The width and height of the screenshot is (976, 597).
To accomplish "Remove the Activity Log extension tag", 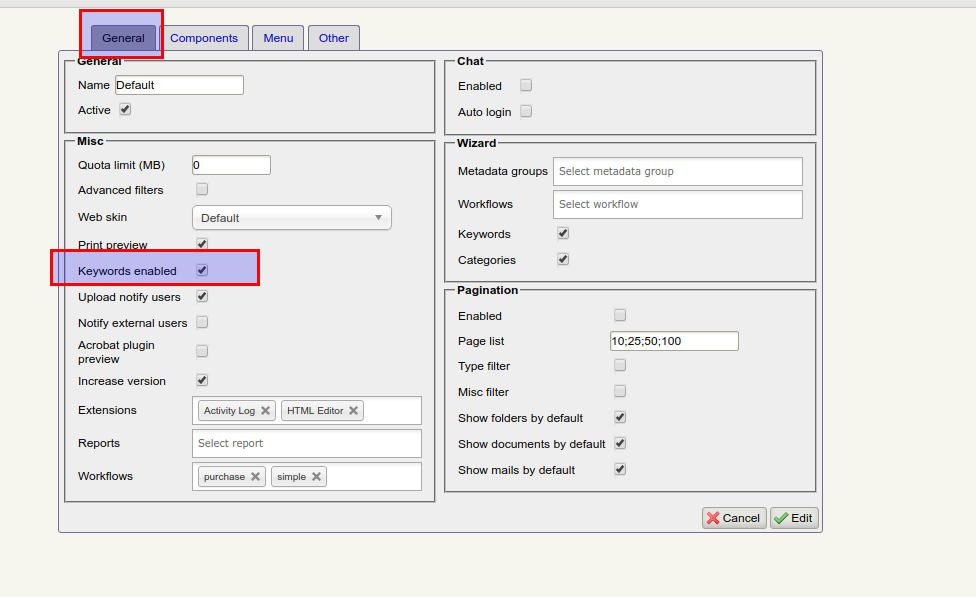I will click(x=265, y=411).
